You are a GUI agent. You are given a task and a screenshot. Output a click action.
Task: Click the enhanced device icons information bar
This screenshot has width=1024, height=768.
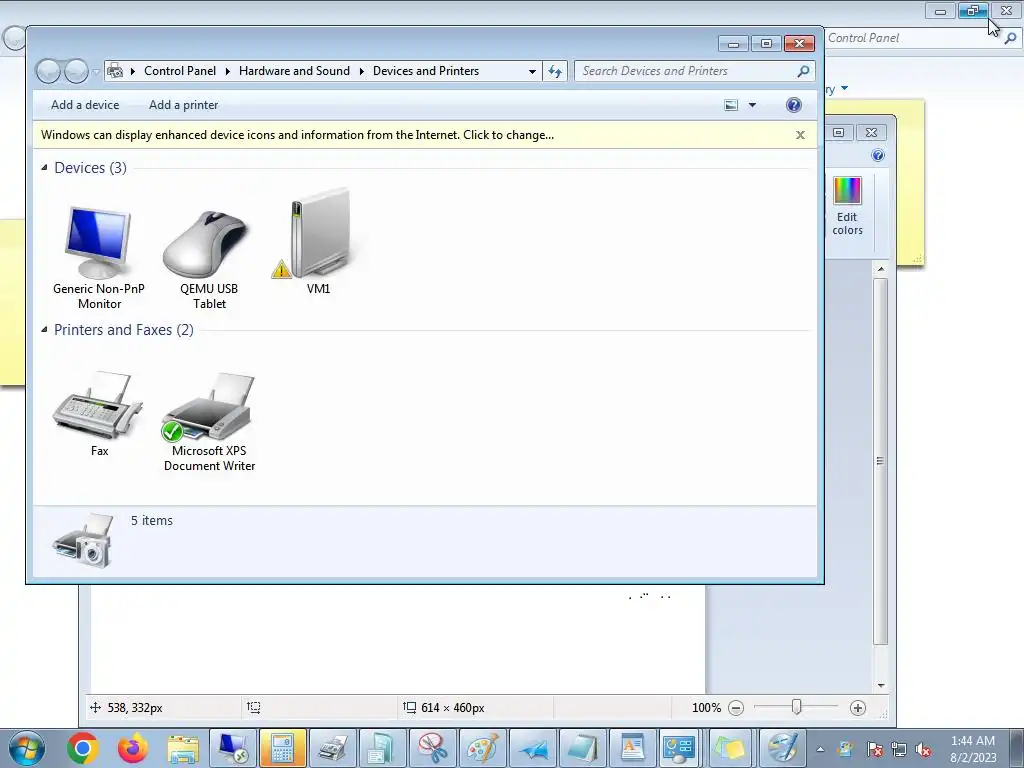pyautogui.click(x=425, y=135)
